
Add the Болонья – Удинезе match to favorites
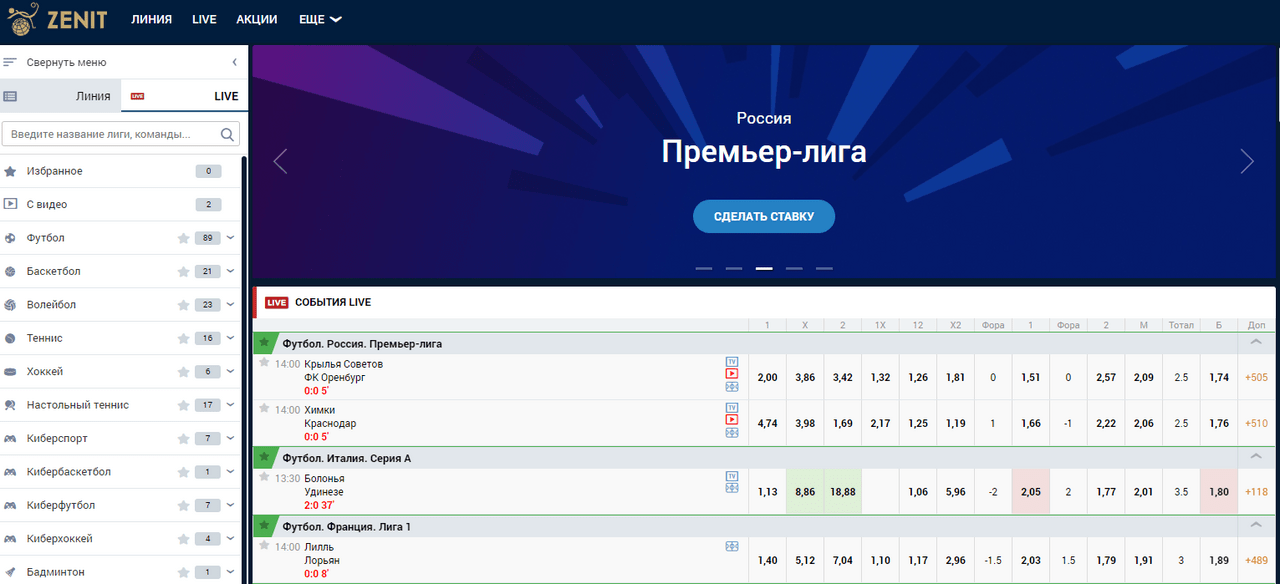[264, 477]
